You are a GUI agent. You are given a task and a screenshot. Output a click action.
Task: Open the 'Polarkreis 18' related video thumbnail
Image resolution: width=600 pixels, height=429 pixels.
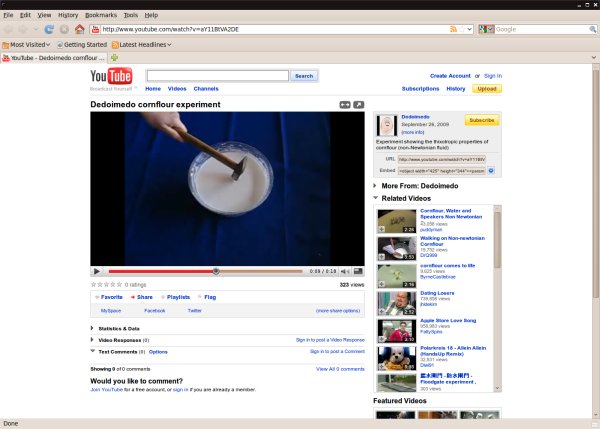[x=396, y=358]
